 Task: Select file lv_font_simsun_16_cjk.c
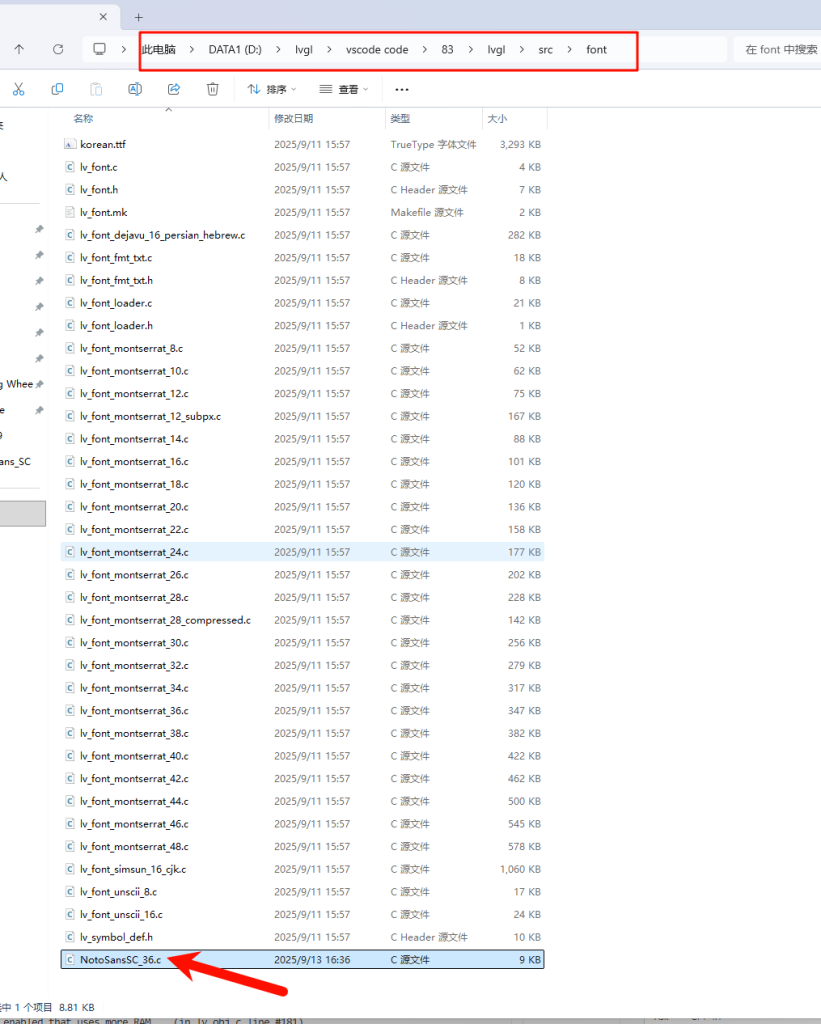(x=132, y=869)
